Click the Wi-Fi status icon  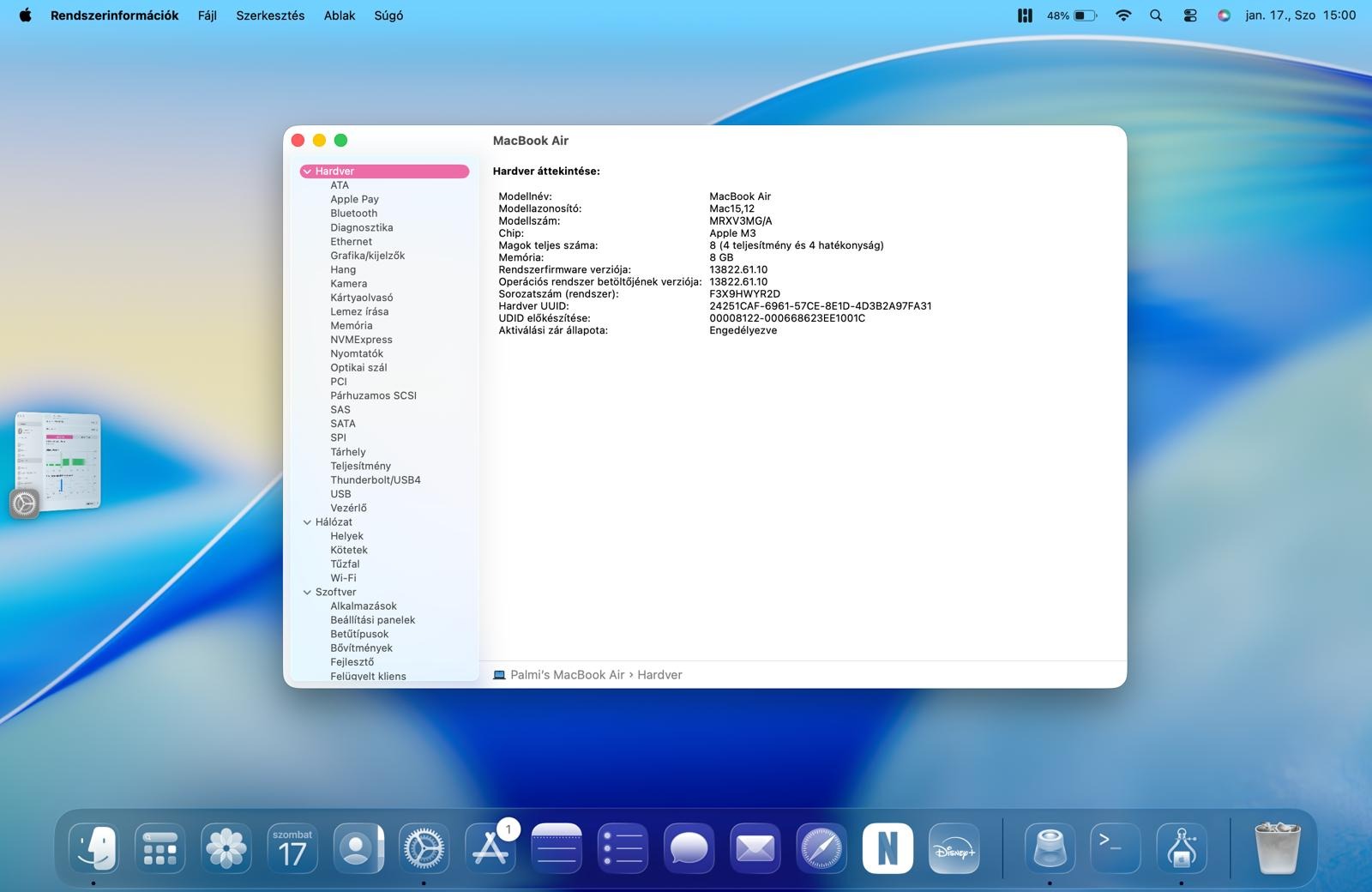(x=1123, y=15)
